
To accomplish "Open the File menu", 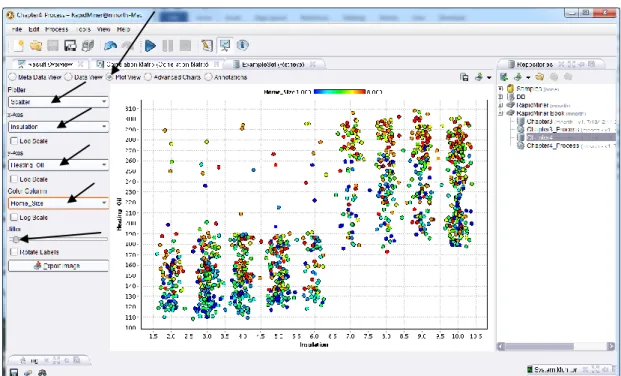I will (17, 29).
